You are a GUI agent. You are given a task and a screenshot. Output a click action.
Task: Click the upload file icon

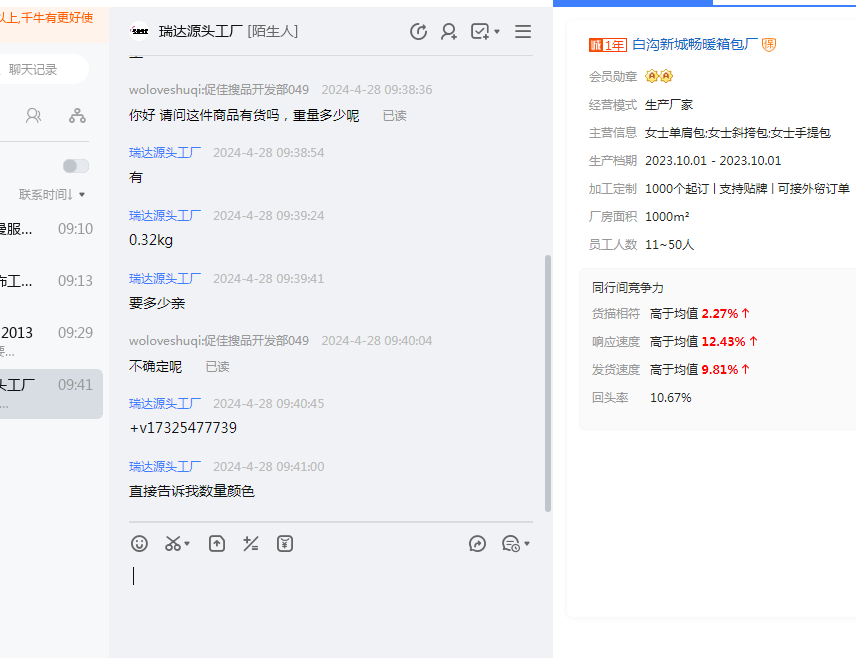click(x=217, y=544)
